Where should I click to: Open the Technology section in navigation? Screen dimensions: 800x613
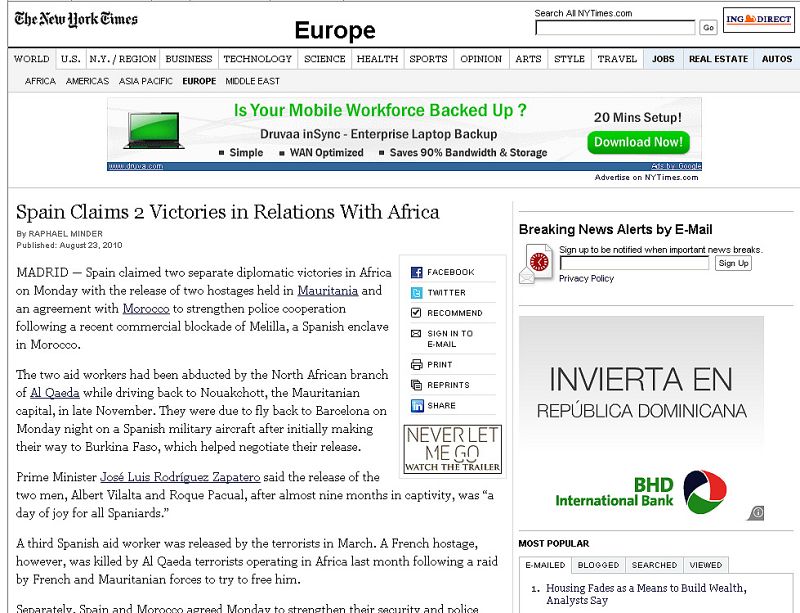[x=258, y=59]
